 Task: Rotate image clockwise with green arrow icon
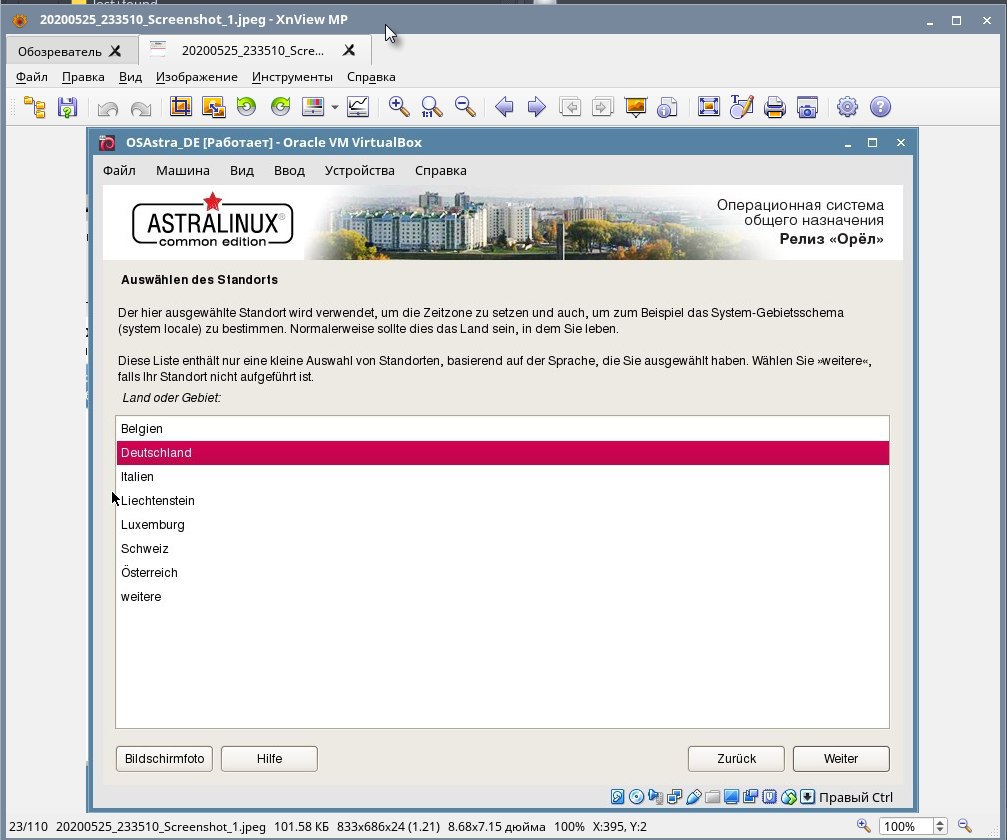(280, 107)
